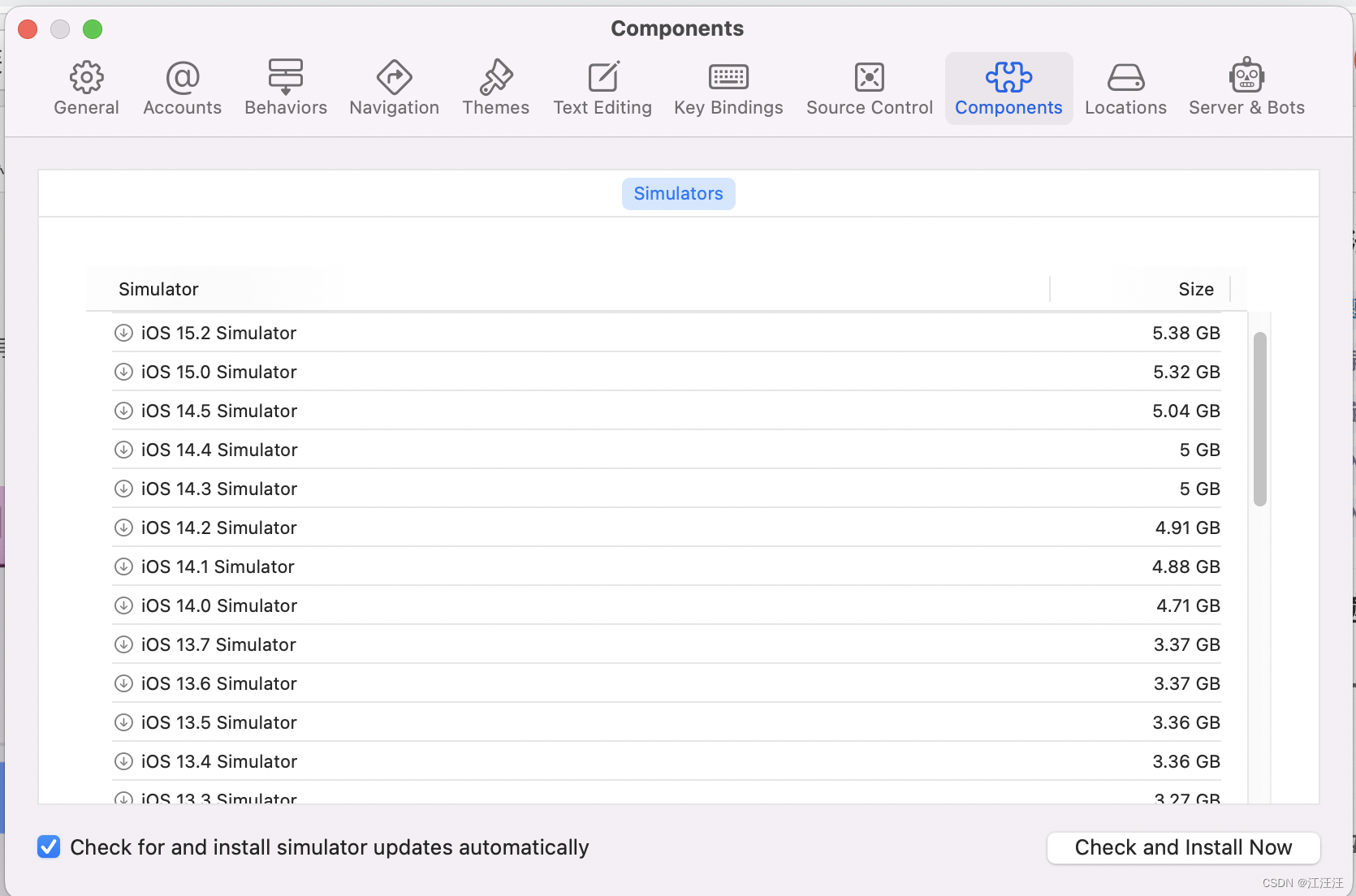
Task: Open the Behaviors preferences pane
Action: (x=286, y=88)
